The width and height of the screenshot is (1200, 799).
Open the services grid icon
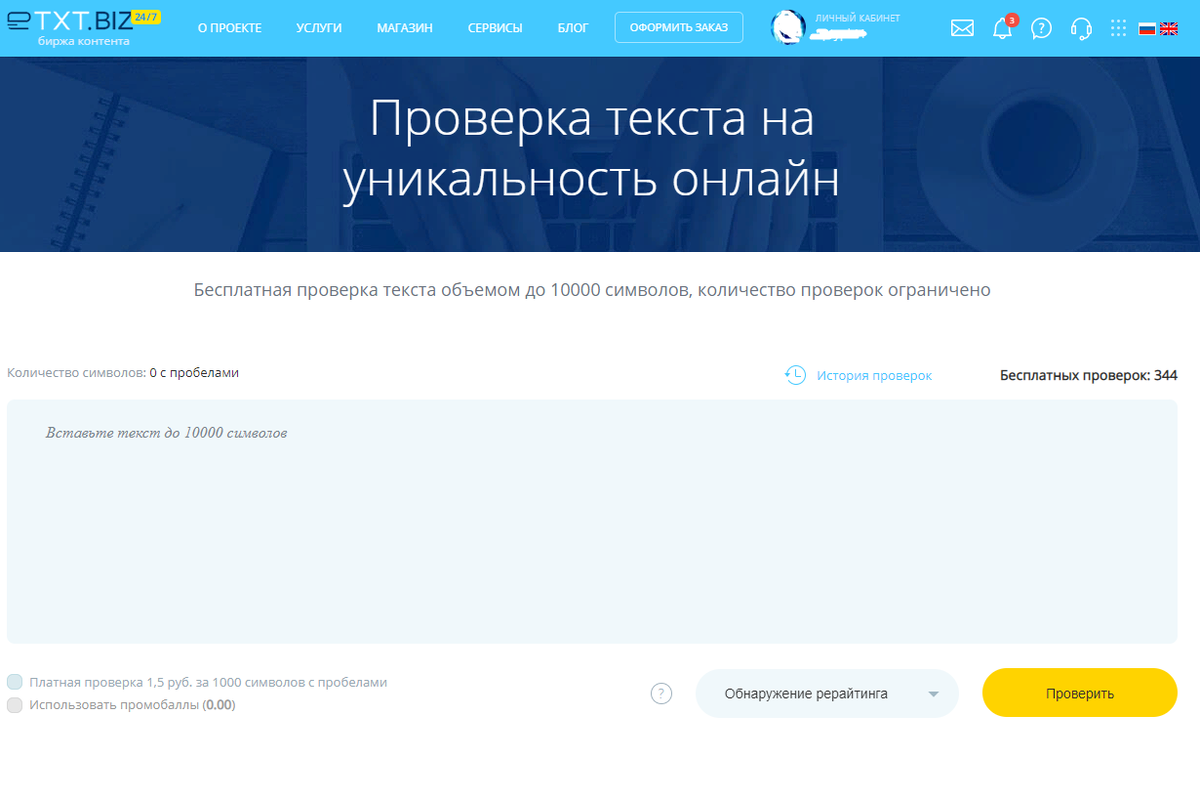(x=1118, y=28)
